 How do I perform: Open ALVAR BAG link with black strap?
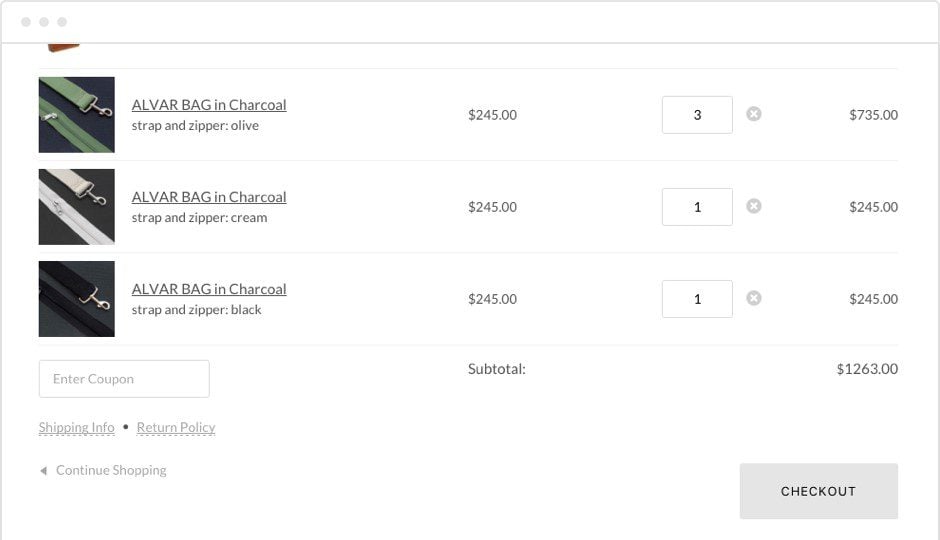209,289
